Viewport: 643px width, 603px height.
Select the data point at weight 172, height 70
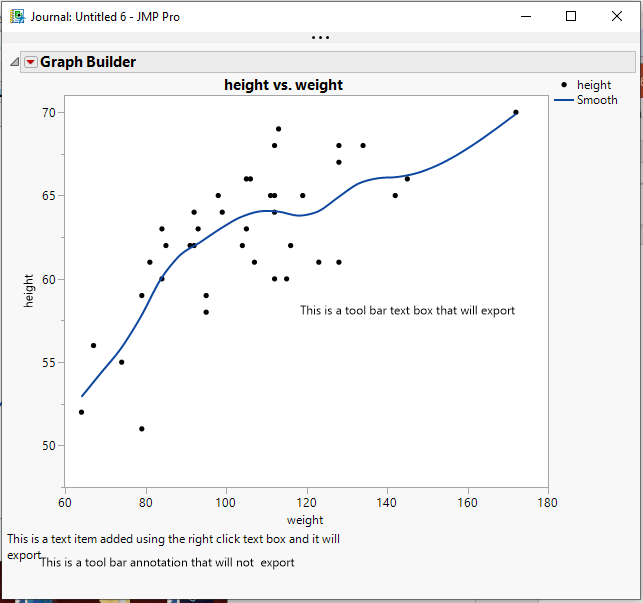click(x=516, y=112)
